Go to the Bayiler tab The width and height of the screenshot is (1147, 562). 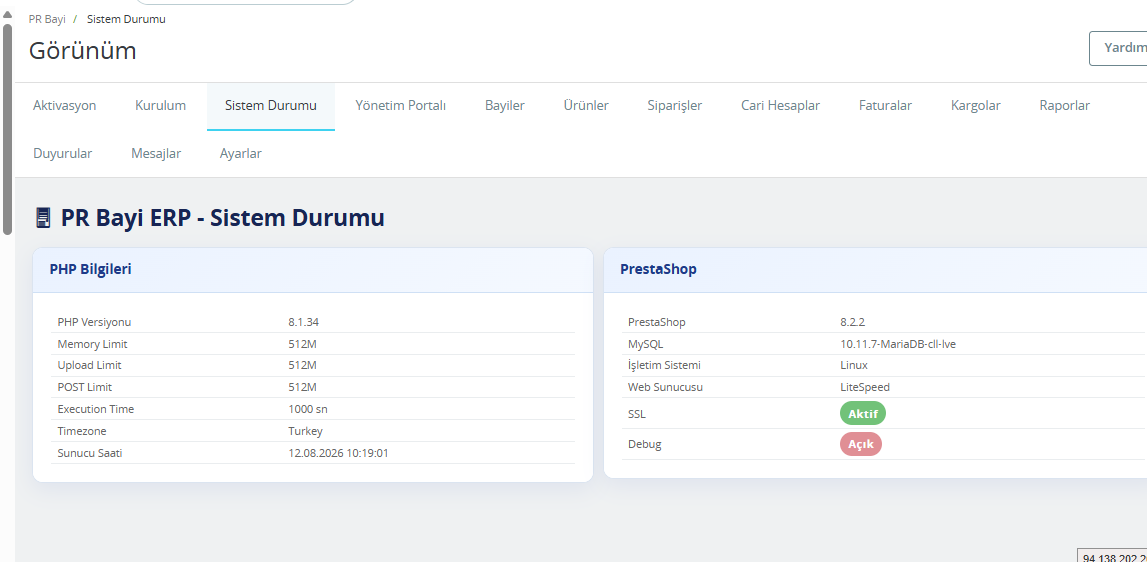[x=505, y=105]
